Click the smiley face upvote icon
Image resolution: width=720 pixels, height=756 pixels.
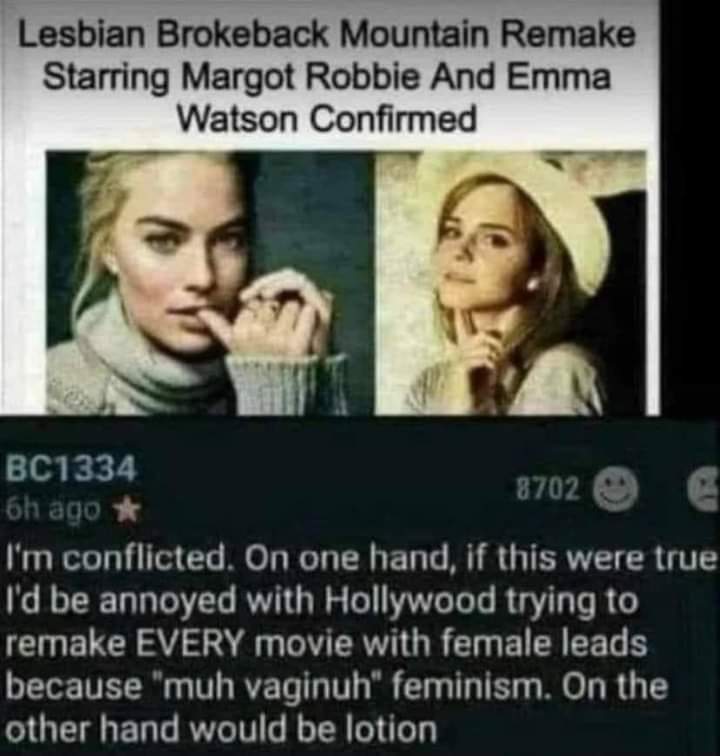(x=615, y=487)
